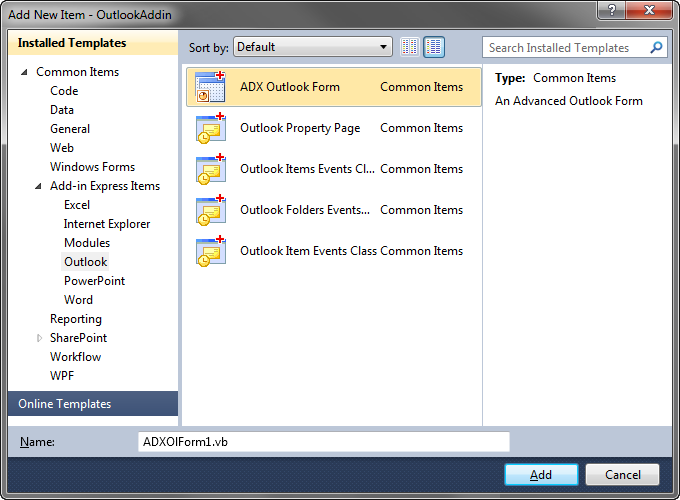Select the Modules category
Screen dimensions: 680x500
pyautogui.click(x=87, y=243)
